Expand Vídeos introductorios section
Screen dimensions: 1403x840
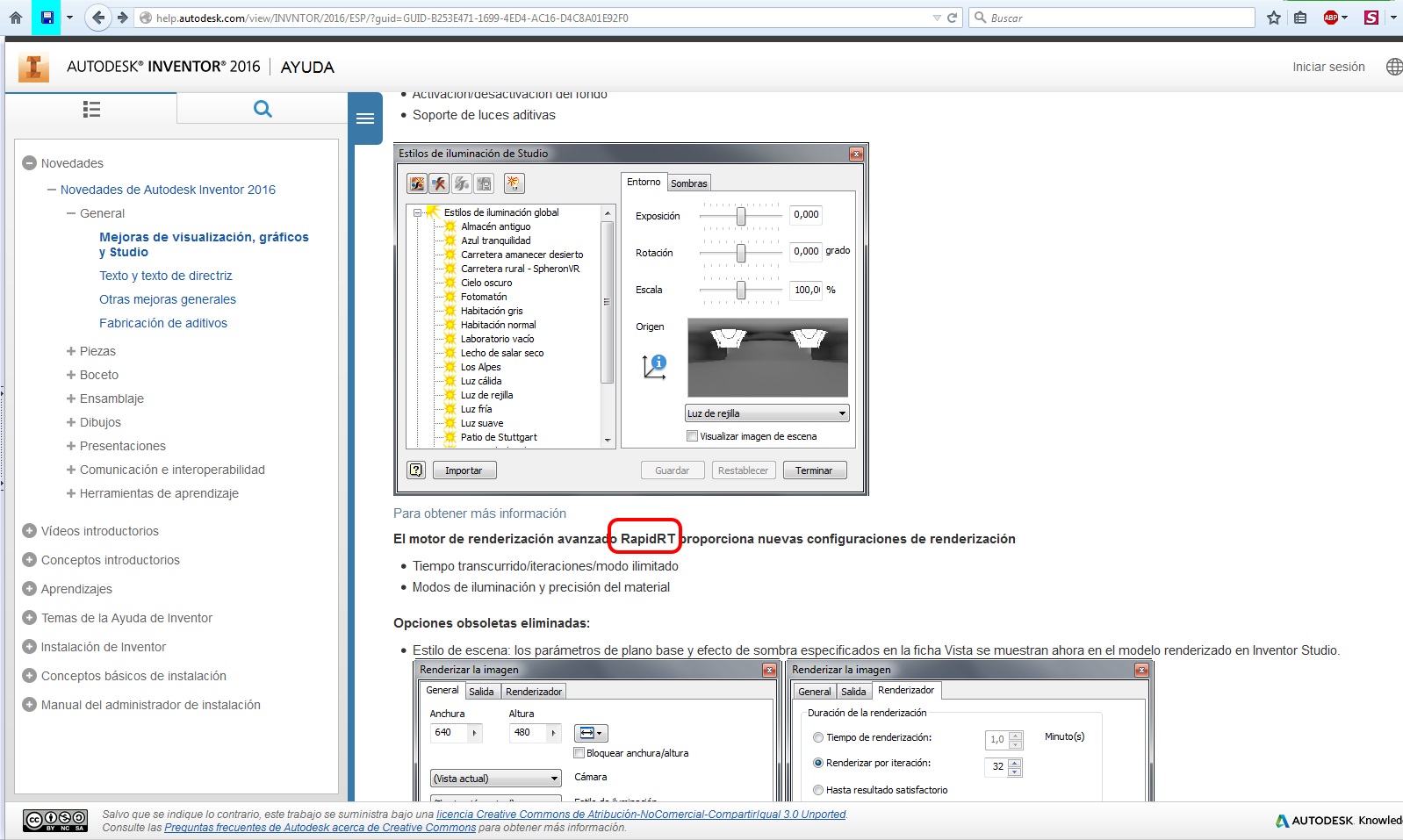pyautogui.click(x=29, y=531)
